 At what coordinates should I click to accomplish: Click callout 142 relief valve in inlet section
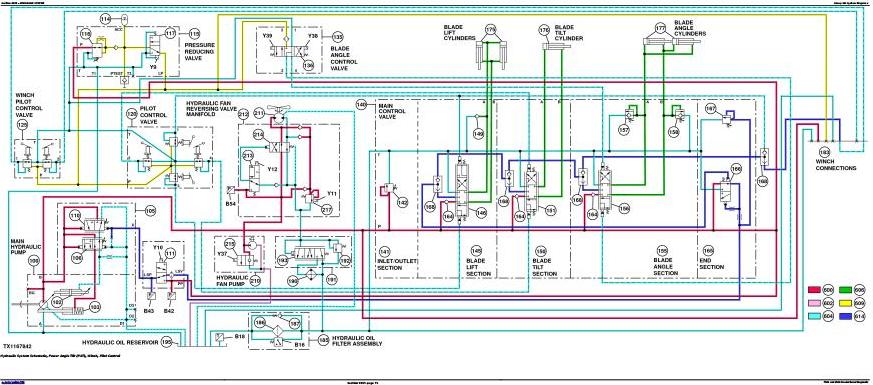pos(402,204)
